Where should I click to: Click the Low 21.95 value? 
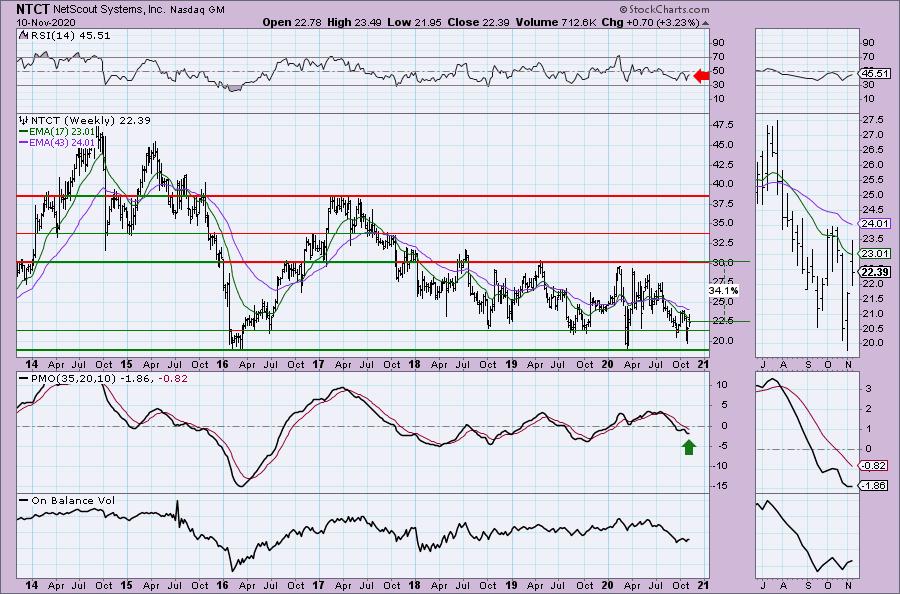[x=413, y=22]
